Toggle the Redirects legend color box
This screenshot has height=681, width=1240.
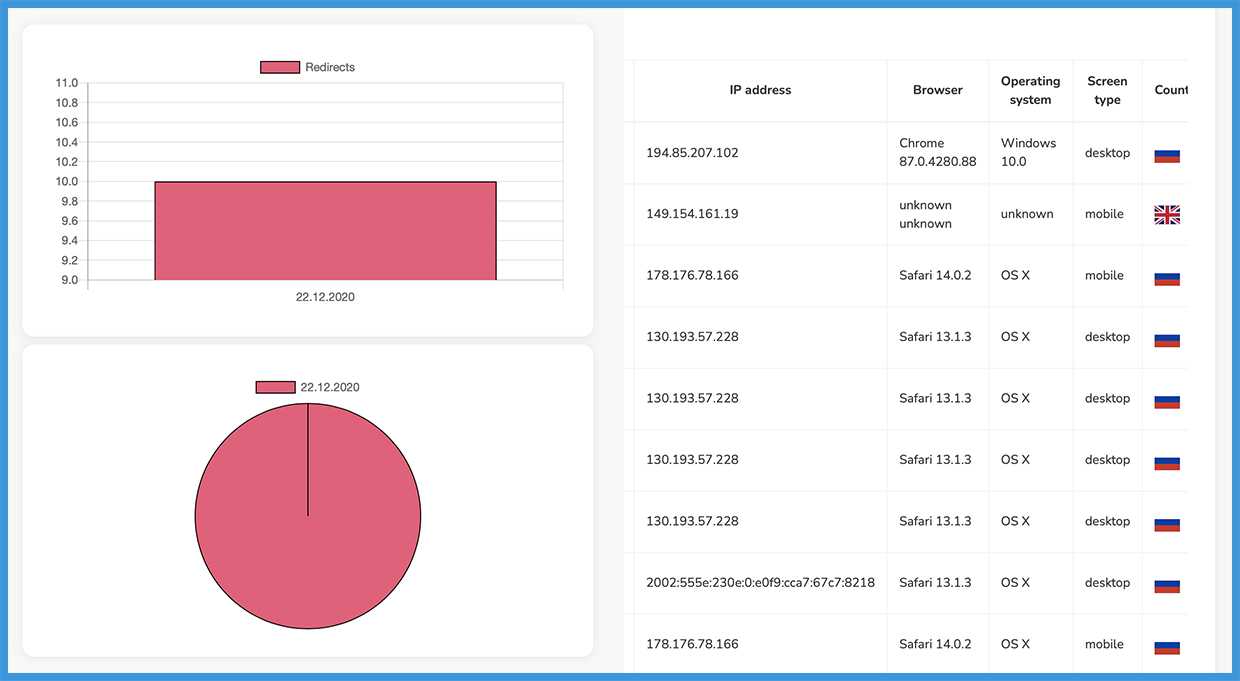pos(280,67)
